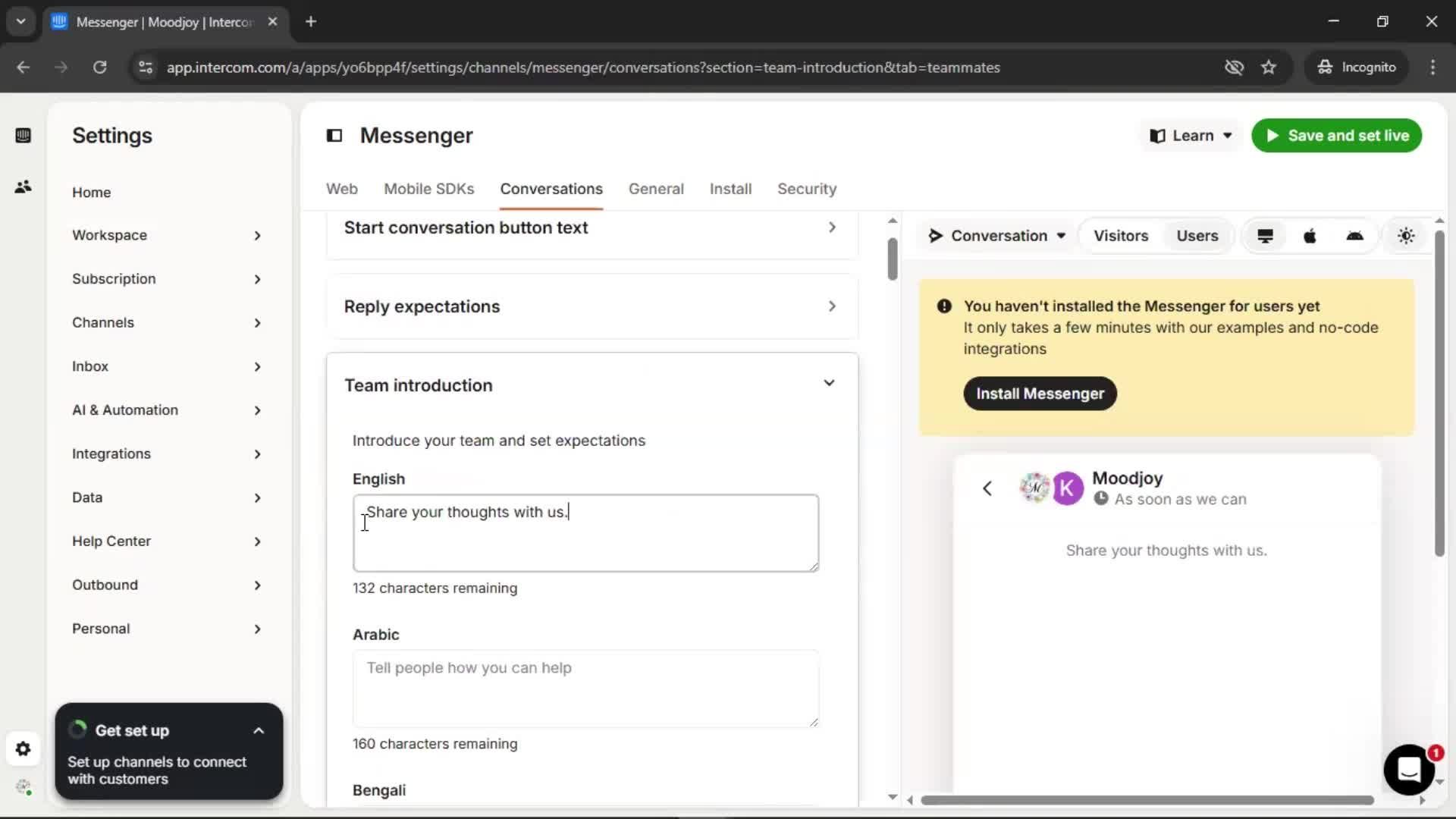Switch preview to Visitors
The image size is (1456, 819).
[x=1121, y=236]
